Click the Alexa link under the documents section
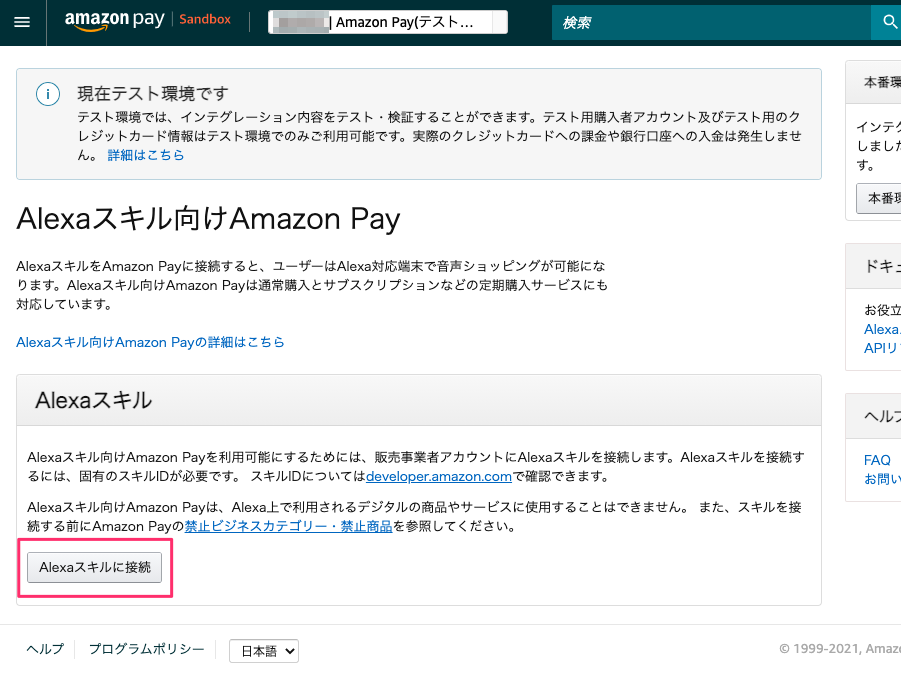The height and width of the screenshot is (683, 901). 881,329
